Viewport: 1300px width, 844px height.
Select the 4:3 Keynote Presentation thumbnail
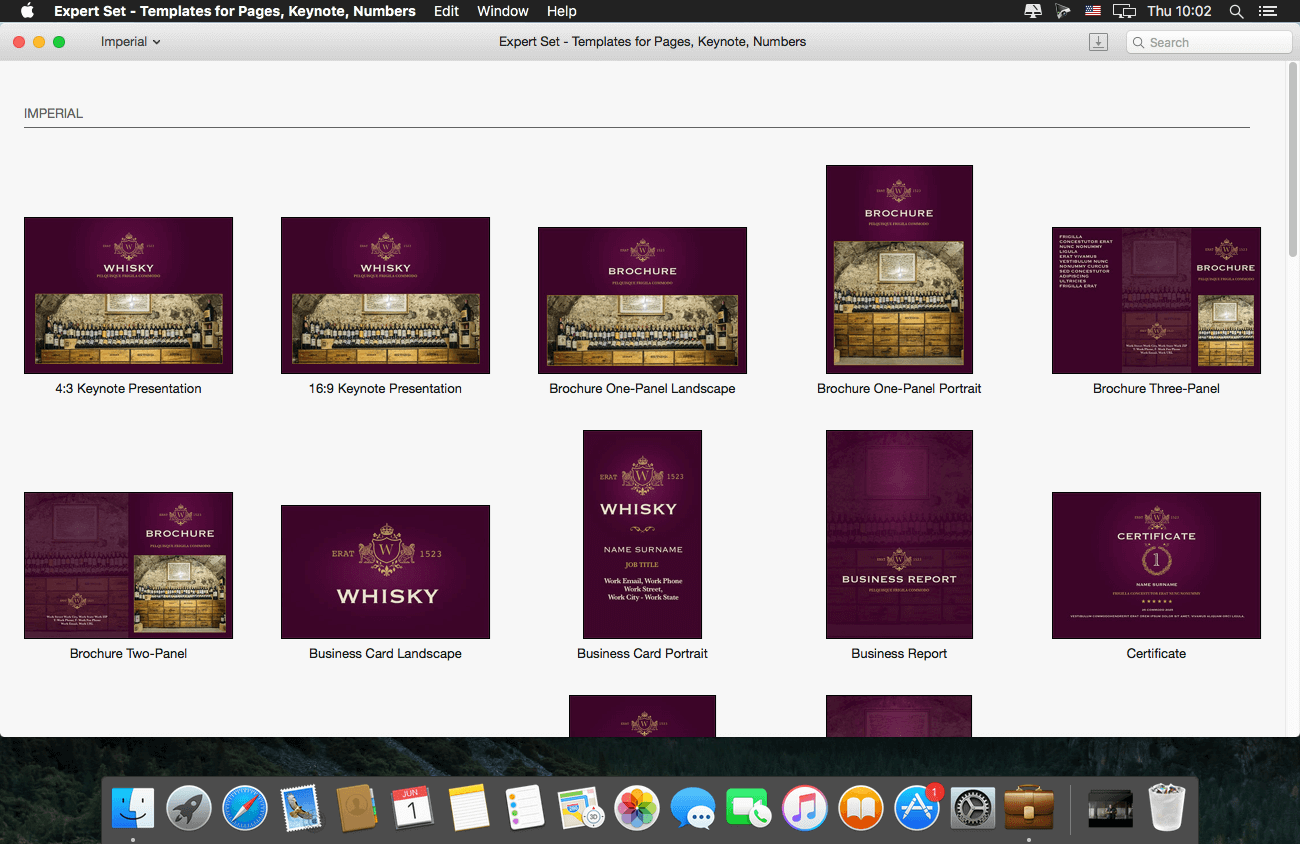click(128, 295)
